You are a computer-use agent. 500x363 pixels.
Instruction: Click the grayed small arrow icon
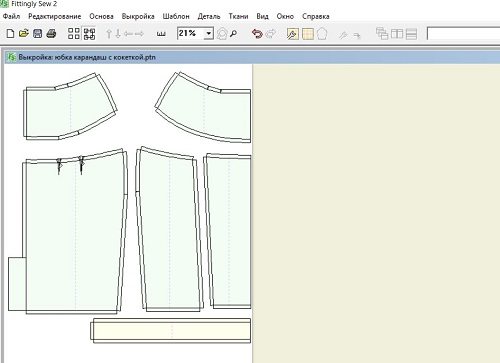coord(357,35)
